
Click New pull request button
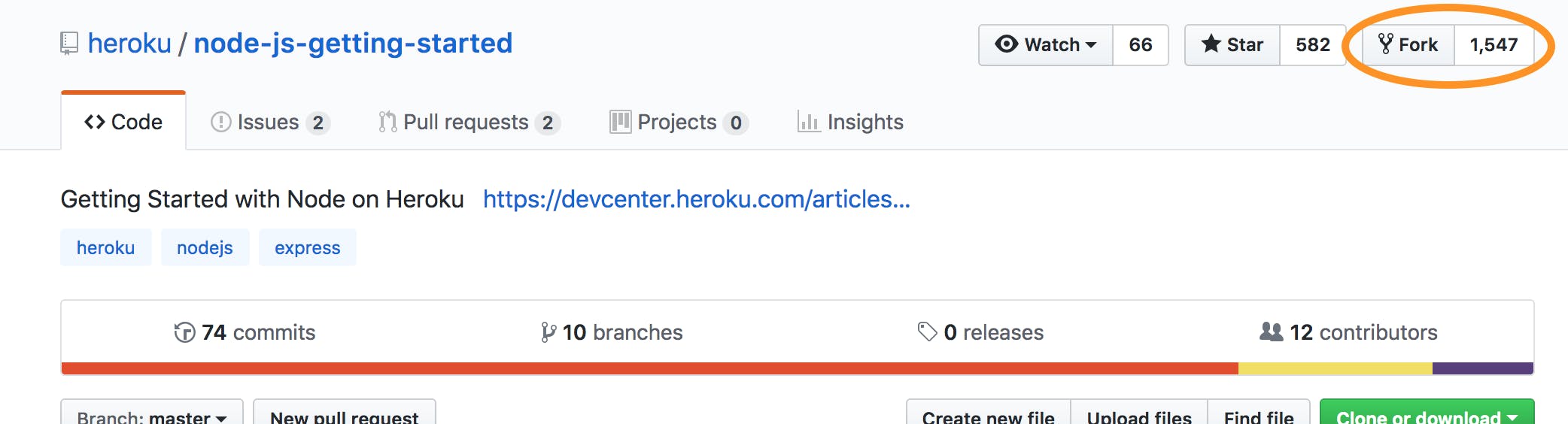click(x=345, y=412)
